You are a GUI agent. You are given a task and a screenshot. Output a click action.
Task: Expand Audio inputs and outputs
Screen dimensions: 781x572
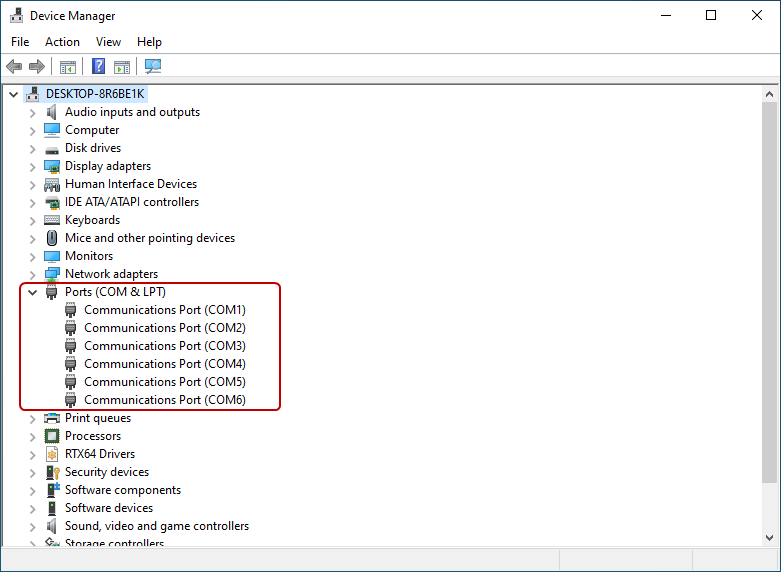tap(33, 113)
